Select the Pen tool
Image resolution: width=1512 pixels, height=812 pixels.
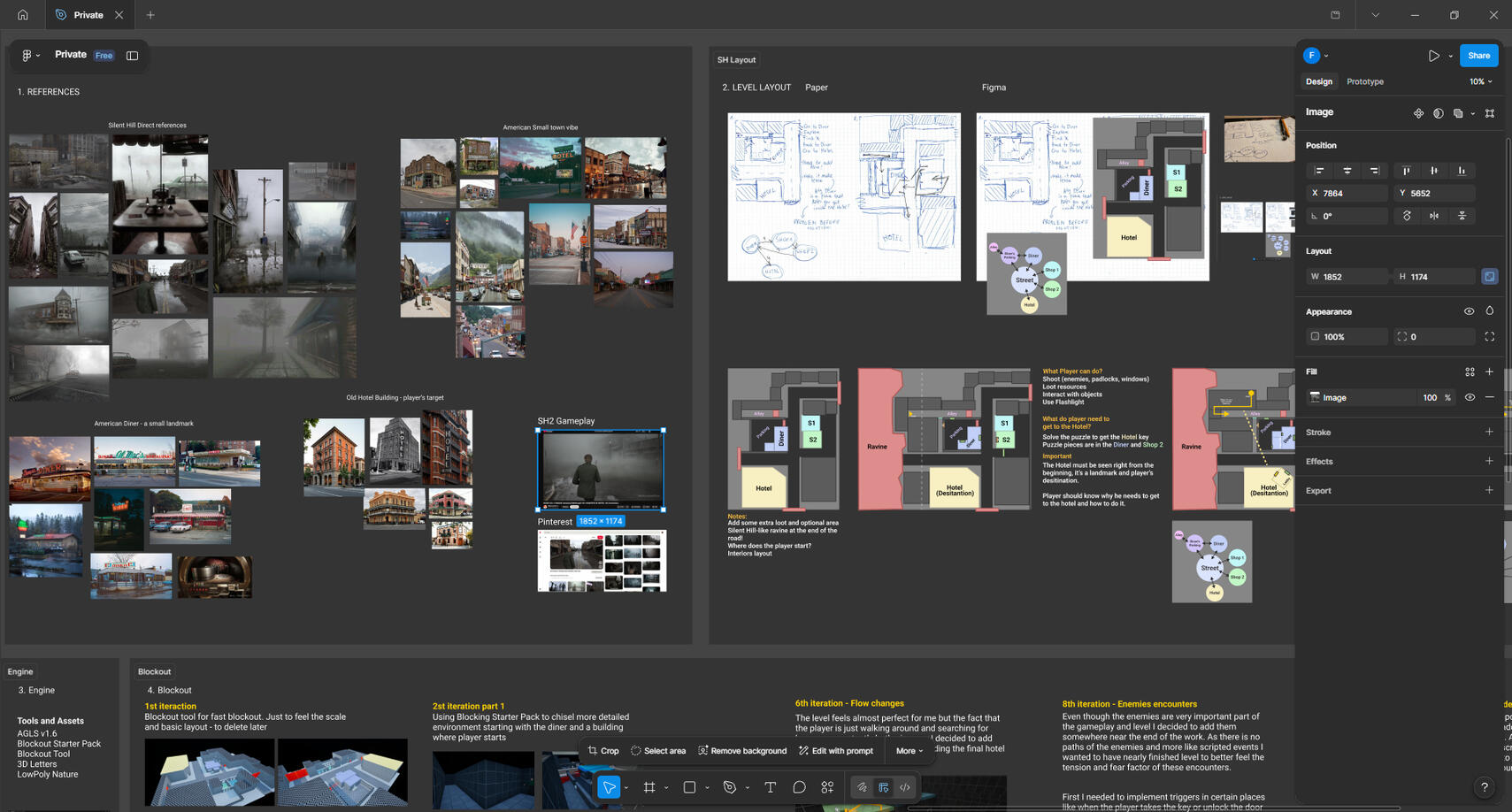coord(729,787)
